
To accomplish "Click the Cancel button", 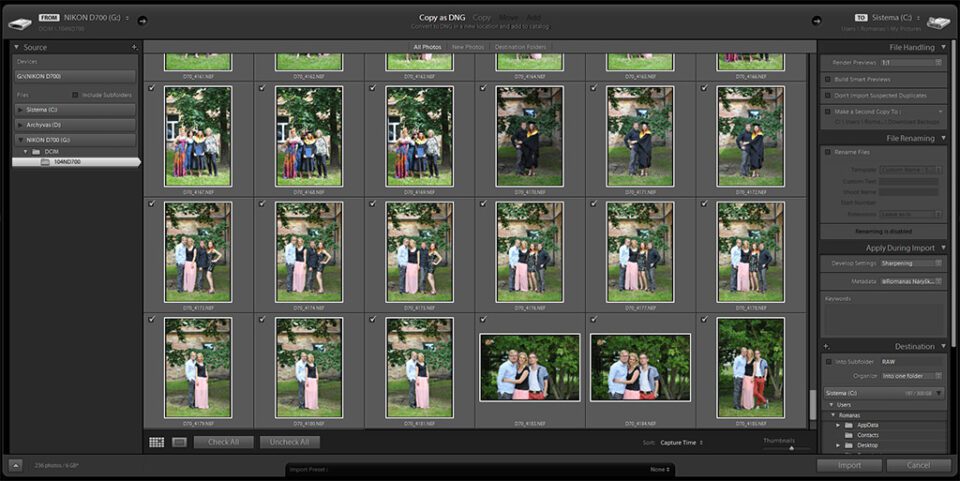I will [918, 465].
